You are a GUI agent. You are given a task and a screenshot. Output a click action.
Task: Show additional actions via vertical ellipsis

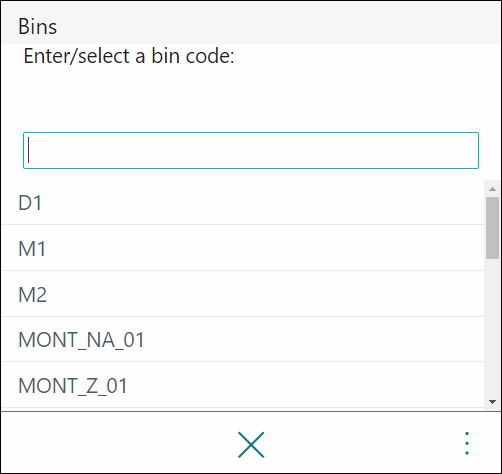pyautogui.click(x=467, y=443)
